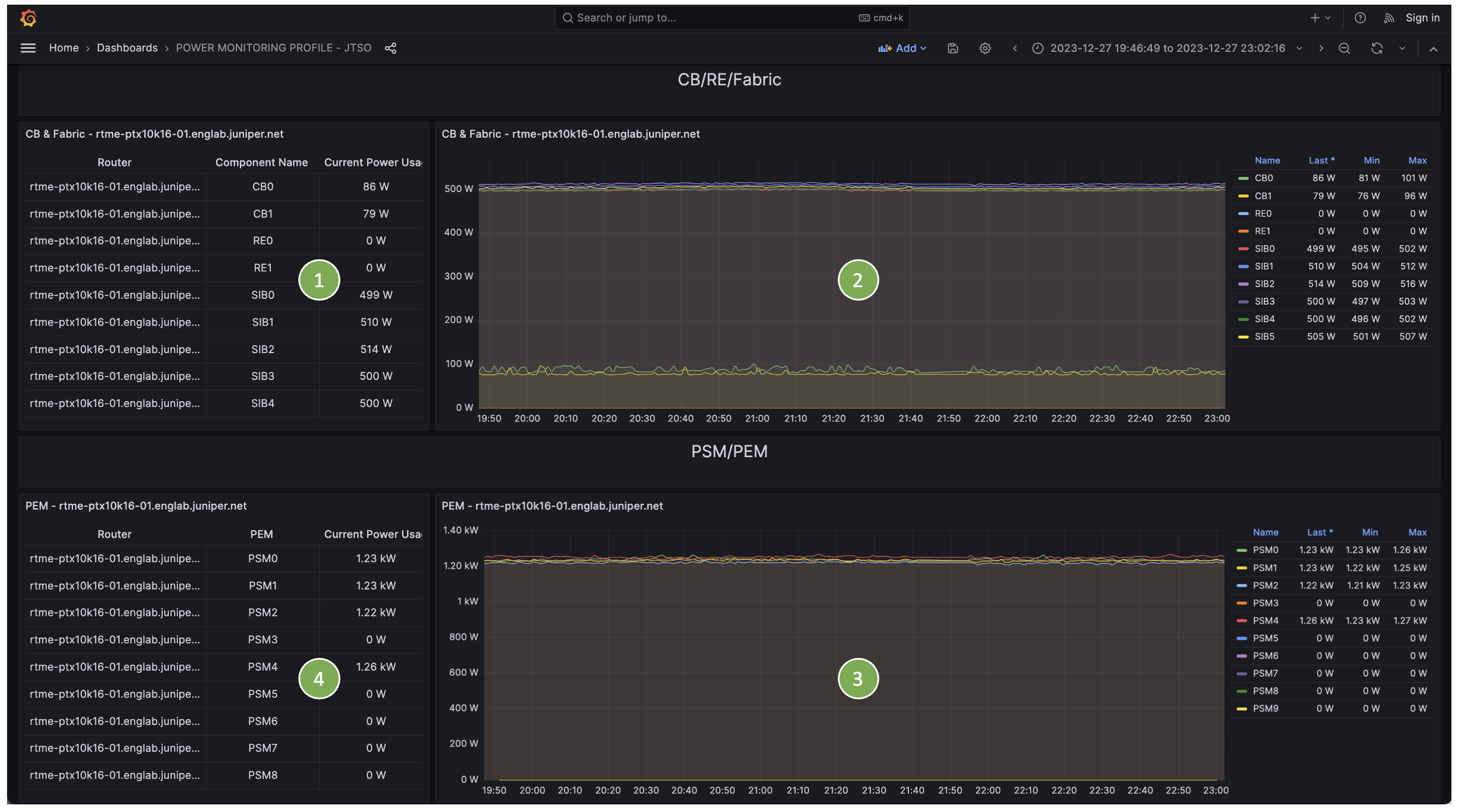The height and width of the screenshot is (812, 1459).
Task: Open the hamburger navigation menu
Action: tap(28, 48)
